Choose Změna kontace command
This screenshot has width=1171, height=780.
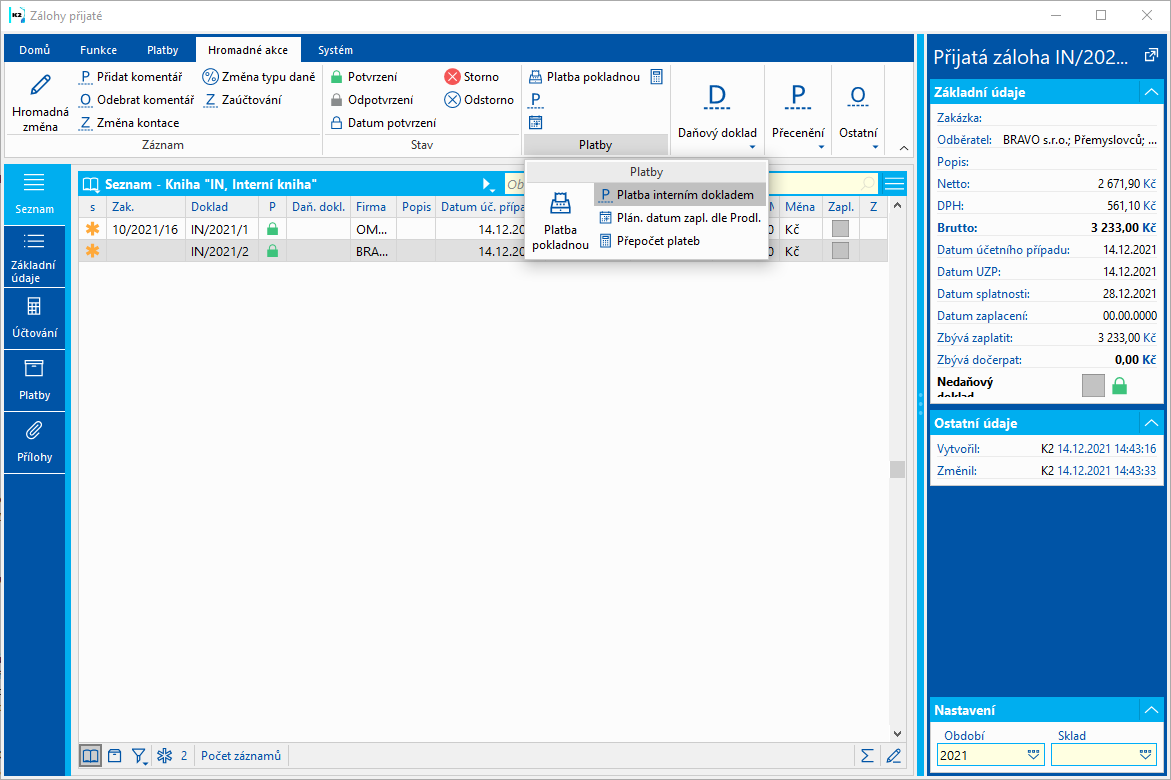[129, 123]
